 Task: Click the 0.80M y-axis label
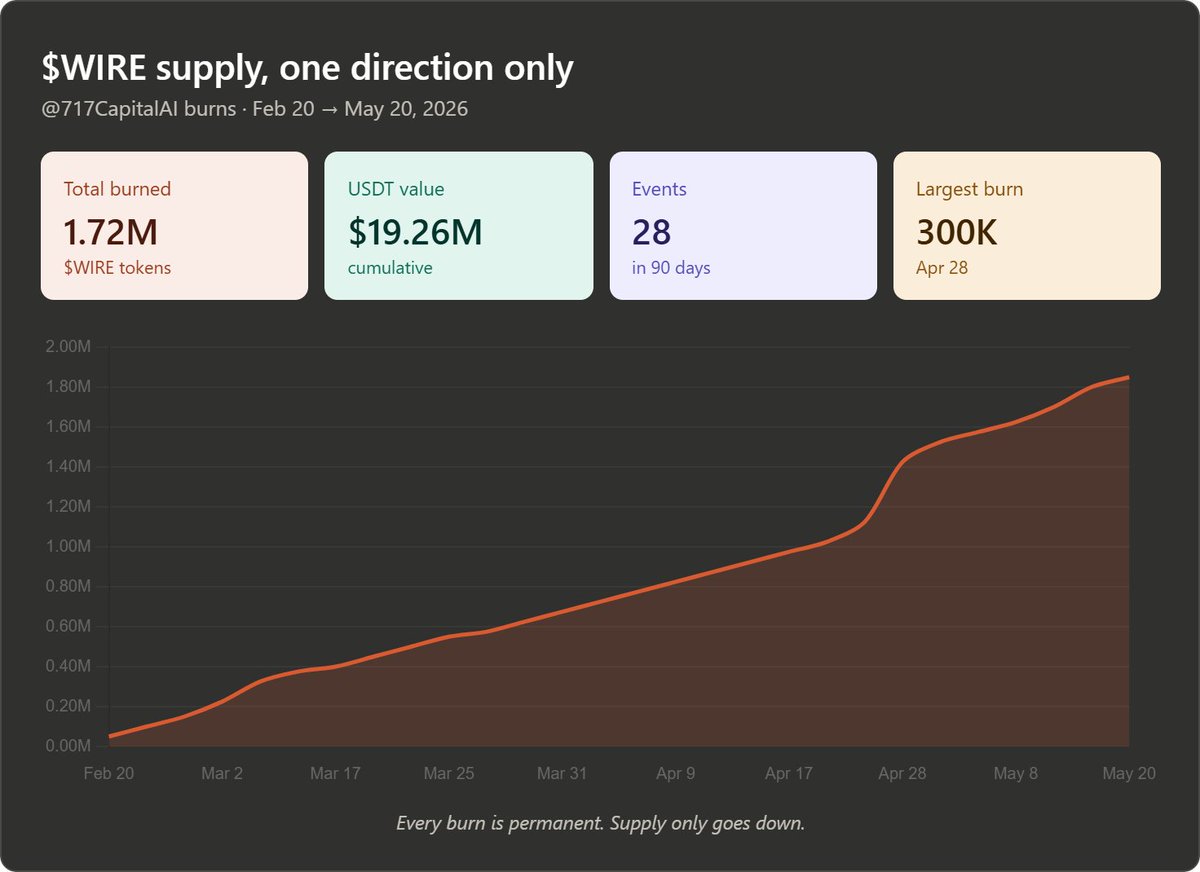point(68,587)
